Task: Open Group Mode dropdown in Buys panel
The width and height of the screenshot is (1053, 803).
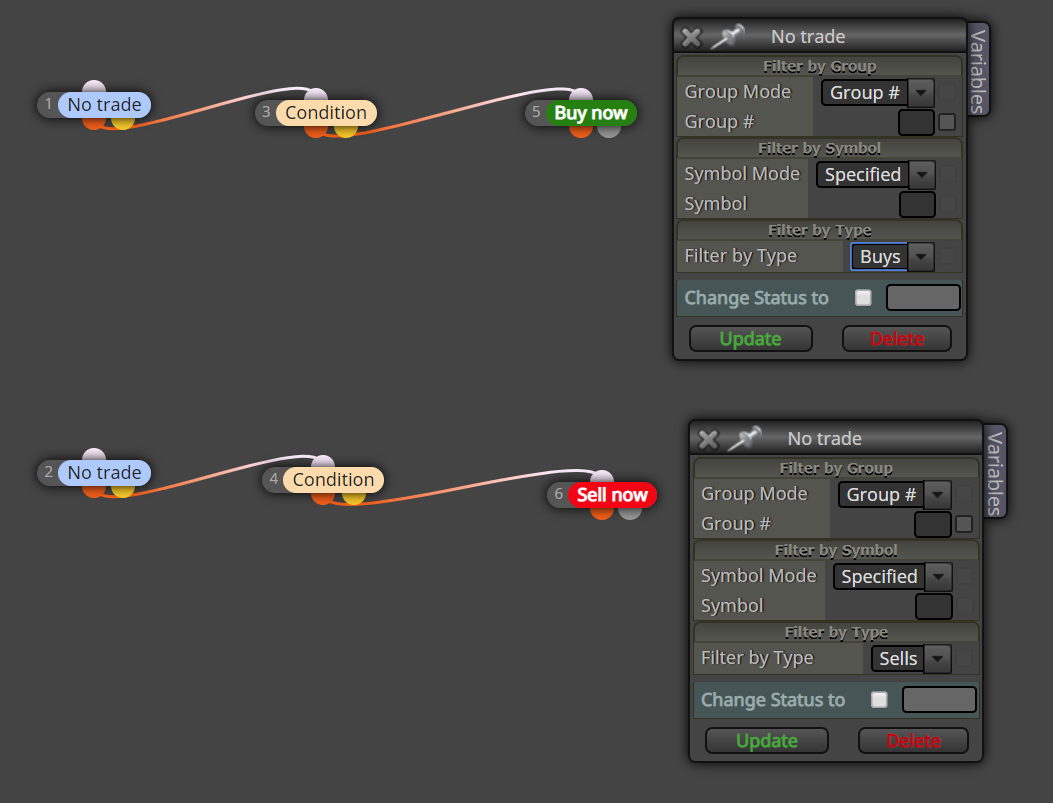Action: coord(878,93)
